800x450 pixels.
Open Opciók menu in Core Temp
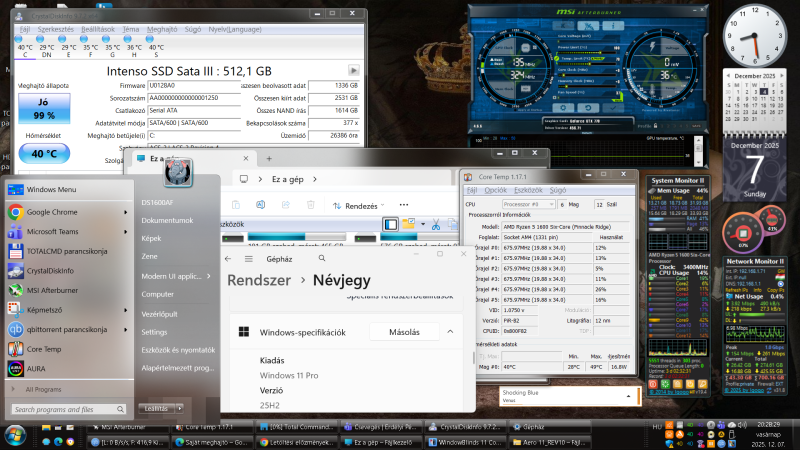[x=495, y=190]
